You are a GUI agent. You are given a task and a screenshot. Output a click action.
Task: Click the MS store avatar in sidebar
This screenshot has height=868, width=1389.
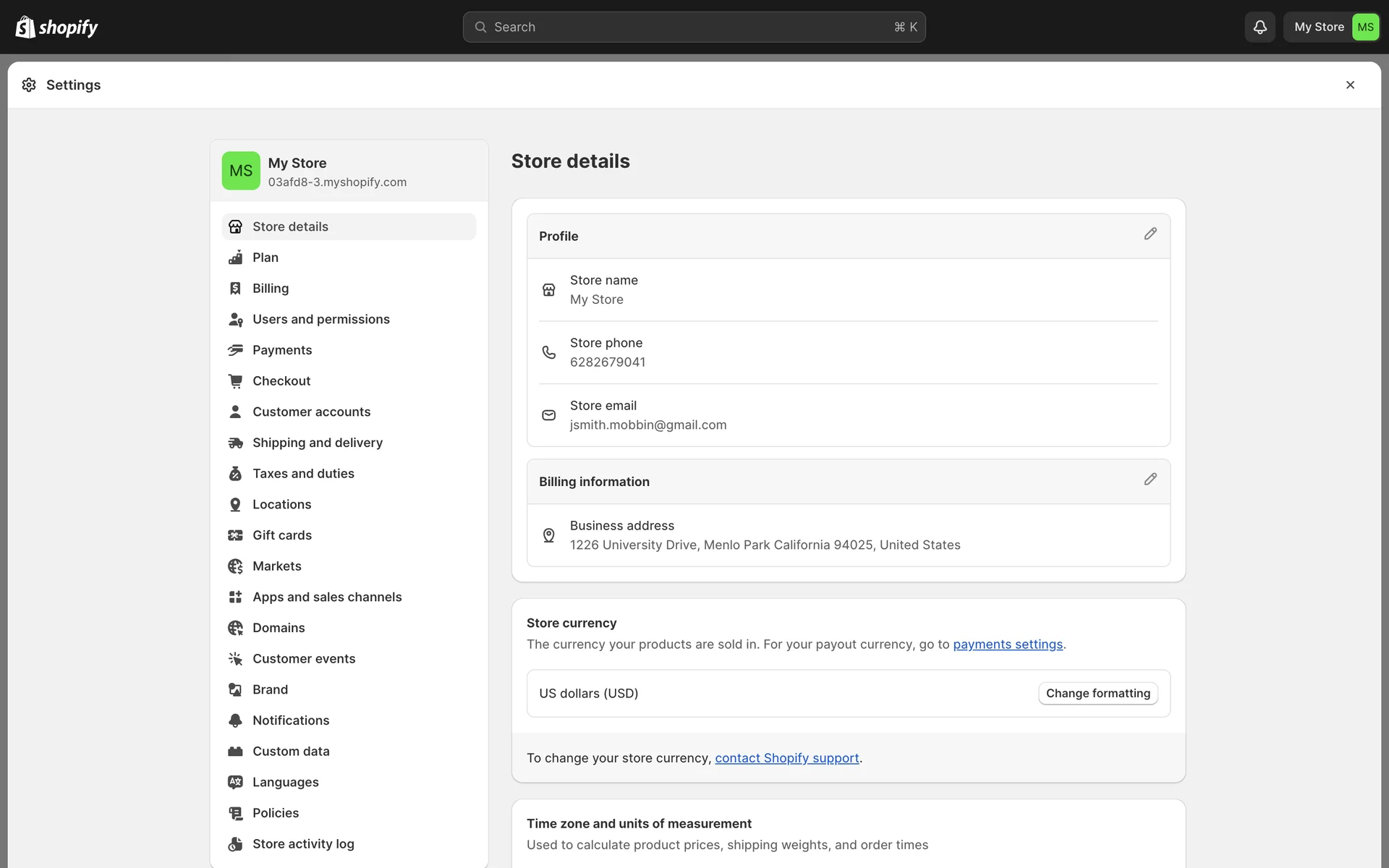[x=241, y=171]
